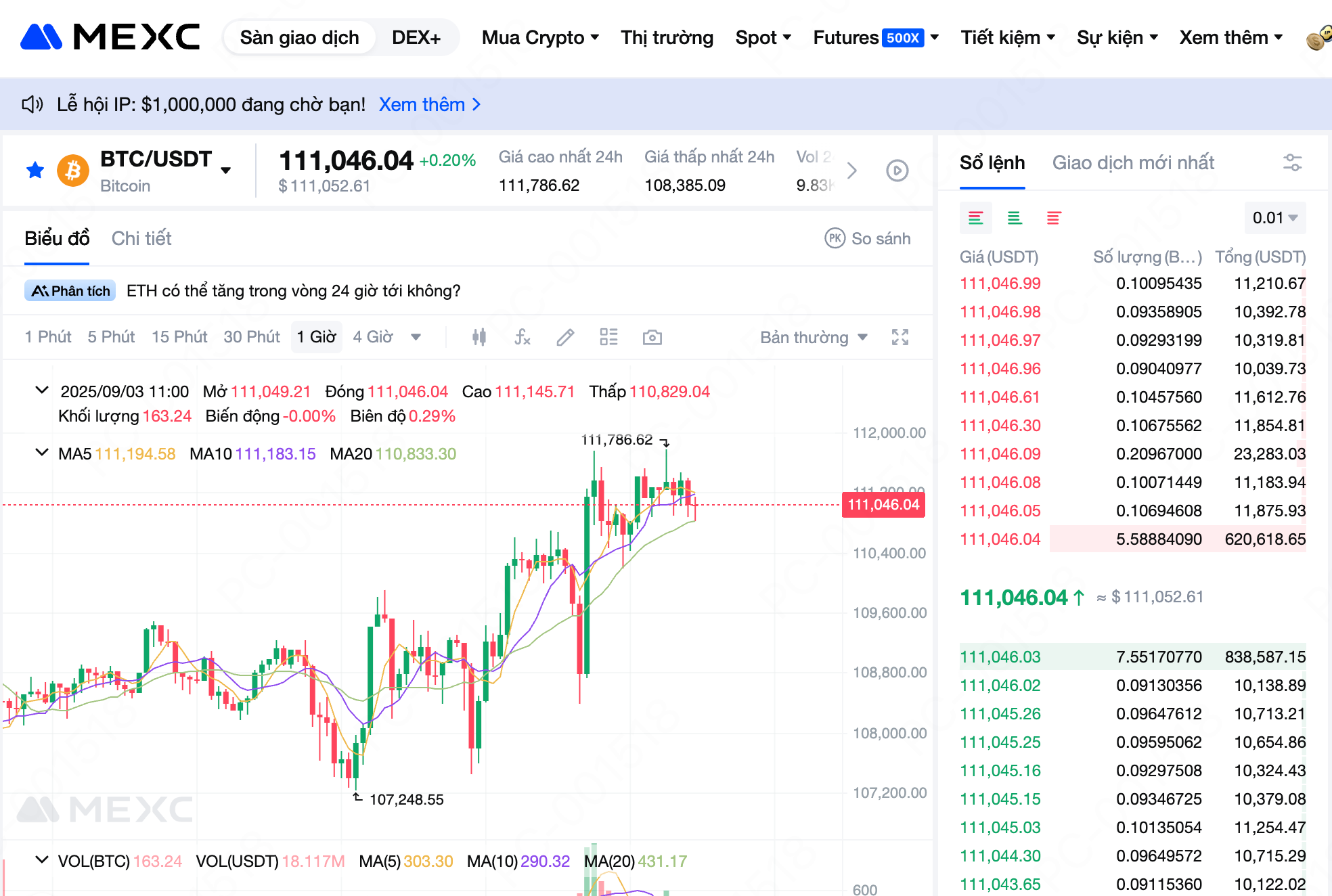This screenshot has height=896, width=1332.
Task: Switch to Giao dịch mới nhất tab
Action: tap(1132, 163)
